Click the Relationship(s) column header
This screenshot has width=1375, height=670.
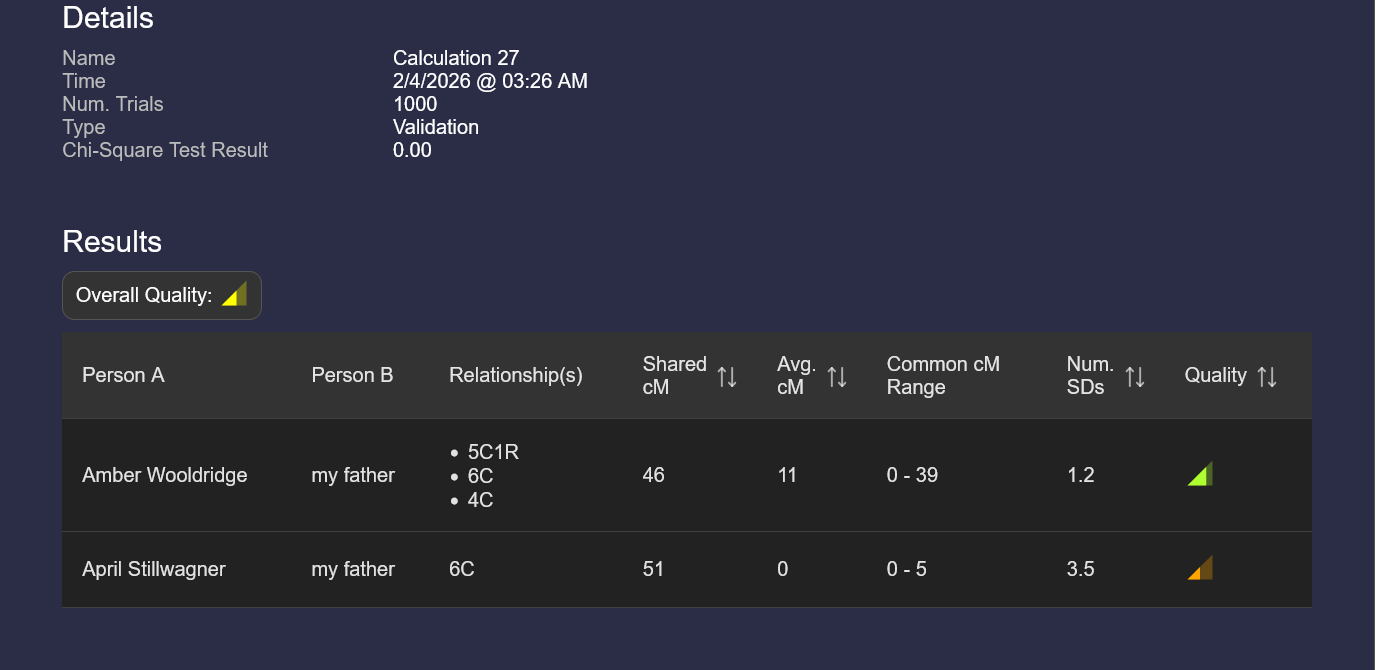(515, 375)
